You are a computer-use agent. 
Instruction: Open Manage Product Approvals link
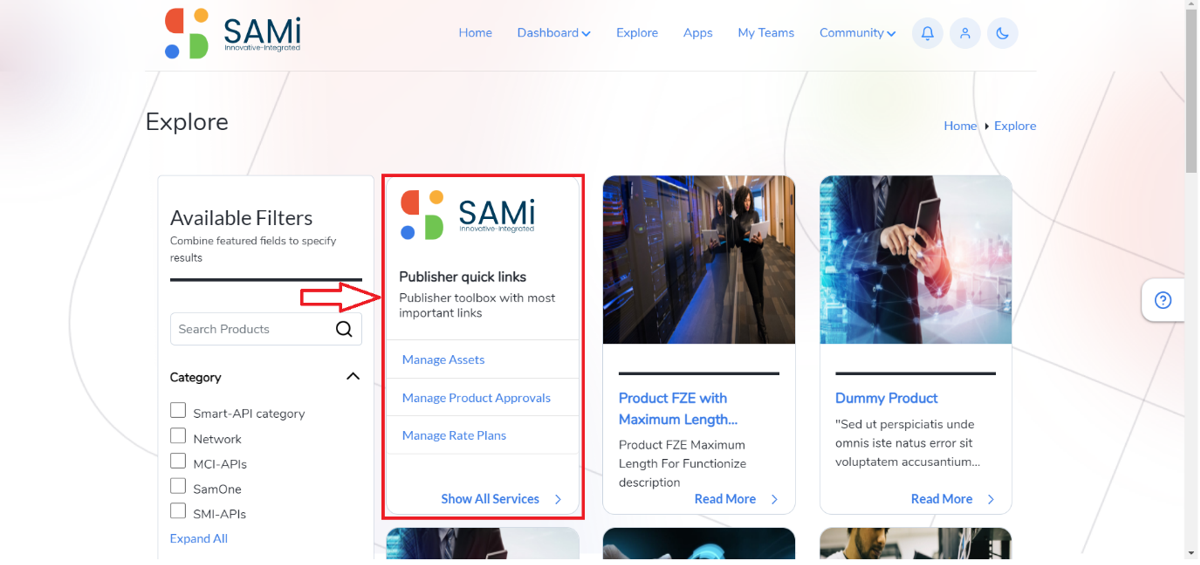pos(476,398)
